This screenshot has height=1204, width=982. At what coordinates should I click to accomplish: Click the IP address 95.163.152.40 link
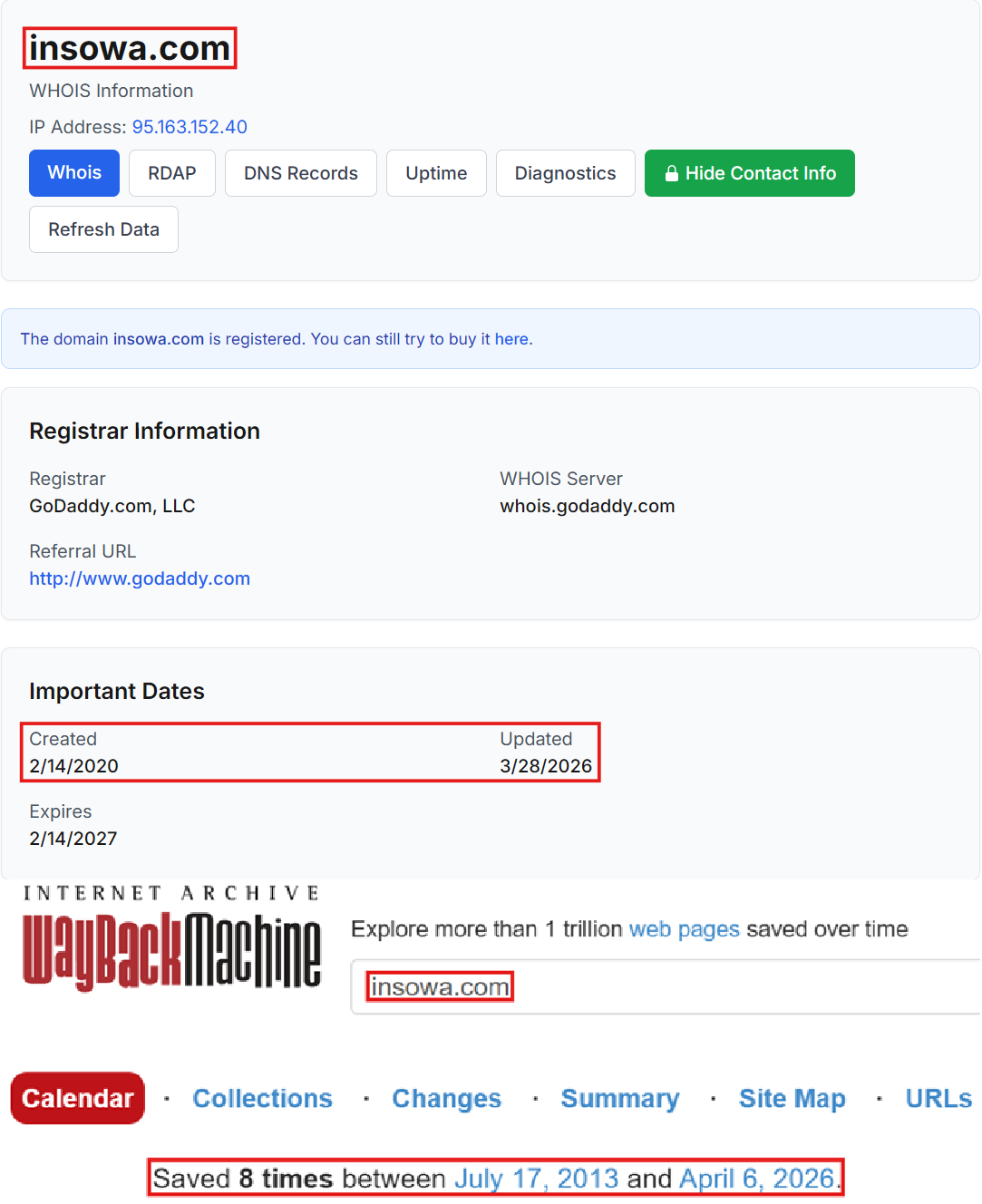click(190, 127)
